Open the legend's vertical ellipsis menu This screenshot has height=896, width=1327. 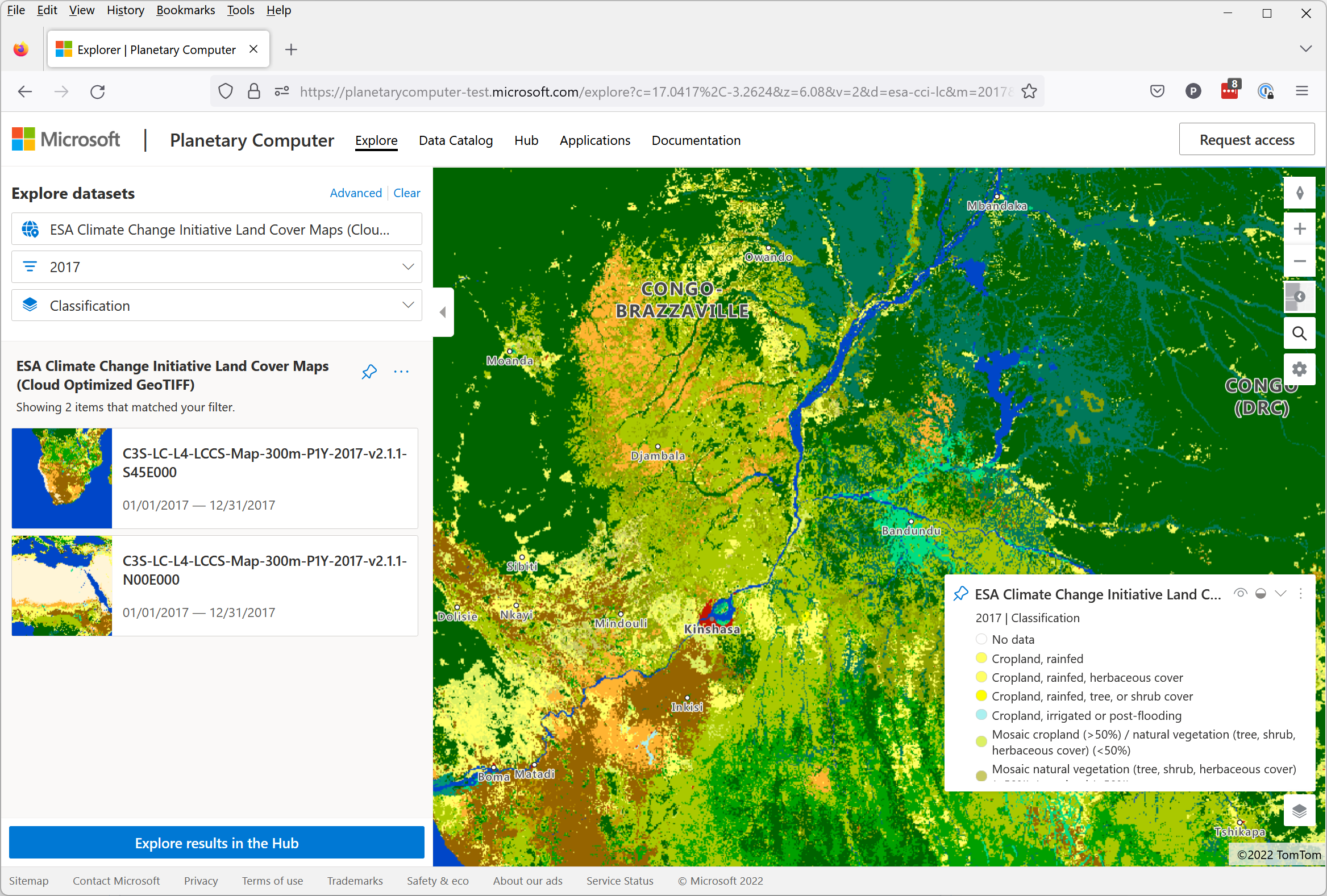point(1301,594)
